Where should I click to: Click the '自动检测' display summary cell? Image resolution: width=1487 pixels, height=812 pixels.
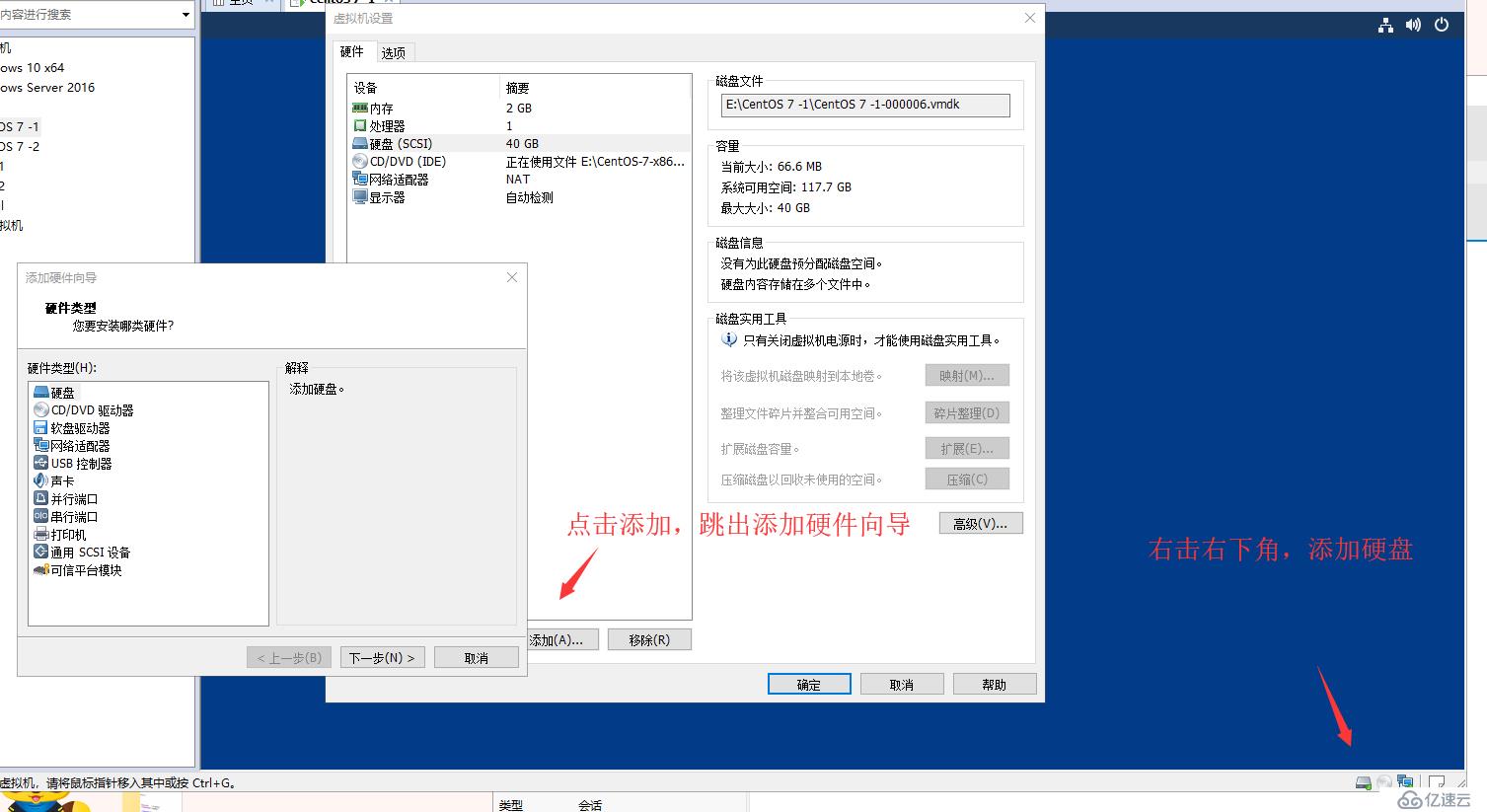pos(530,197)
